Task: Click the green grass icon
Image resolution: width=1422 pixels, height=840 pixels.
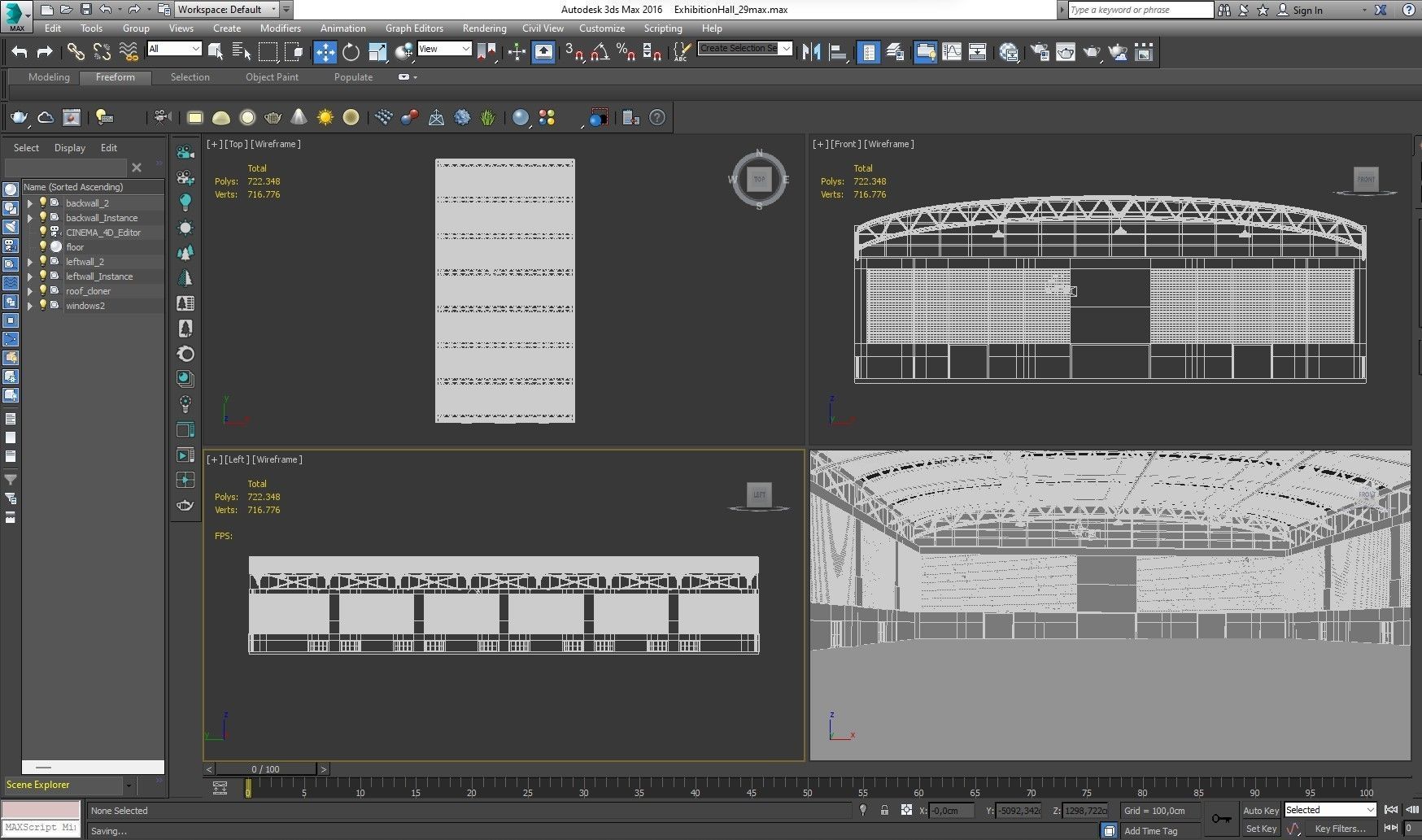Action: point(487,117)
